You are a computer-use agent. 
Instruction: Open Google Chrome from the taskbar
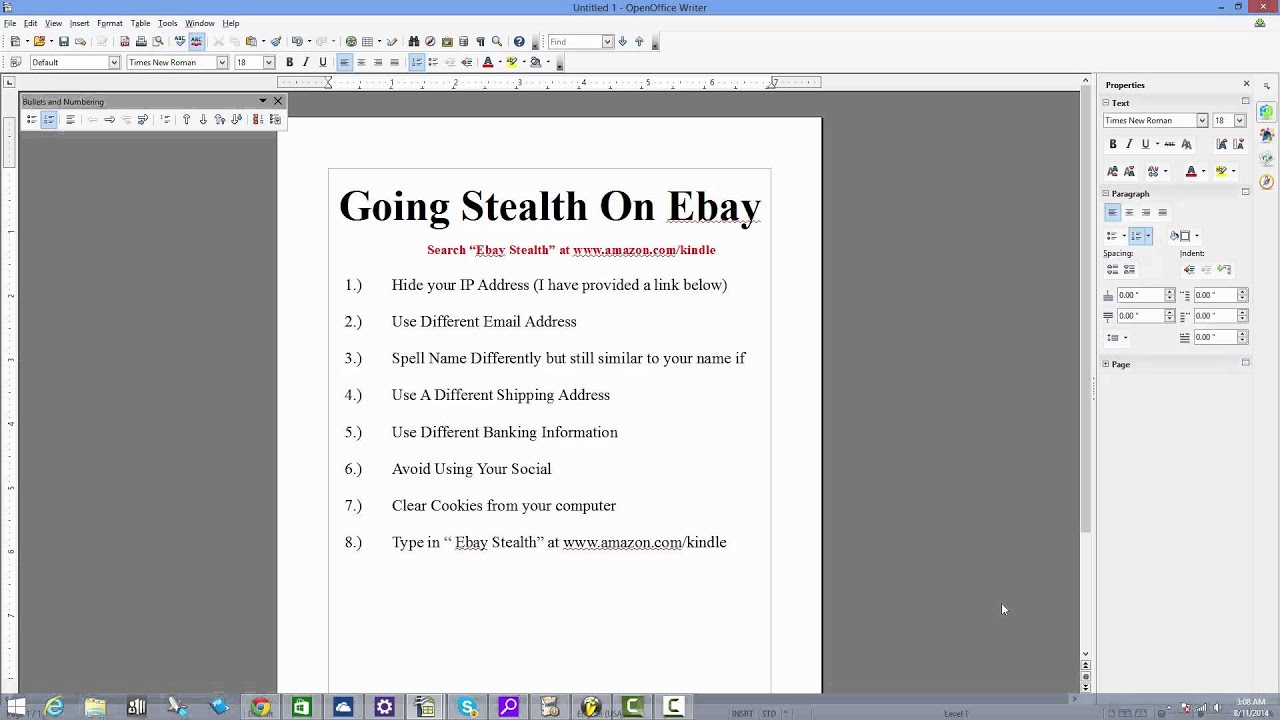[x=260, y=708]
